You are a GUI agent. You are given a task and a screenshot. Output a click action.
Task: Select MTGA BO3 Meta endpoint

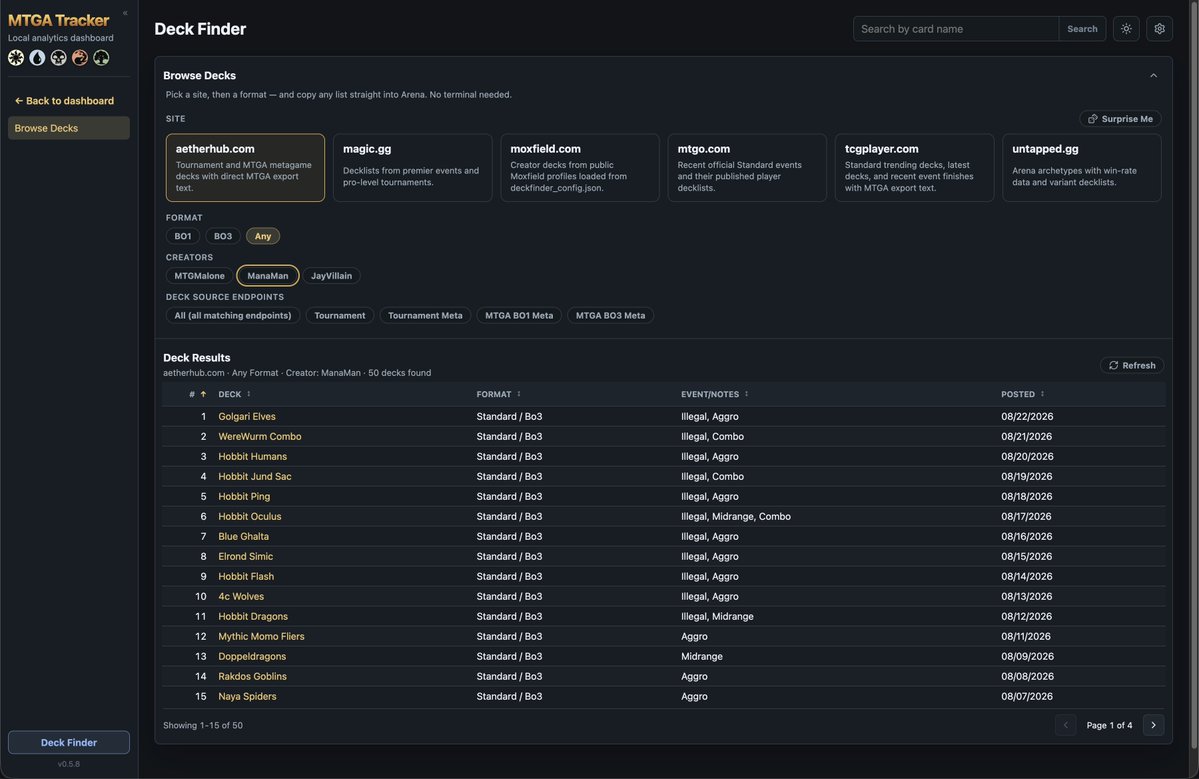[x=610, y=316]
